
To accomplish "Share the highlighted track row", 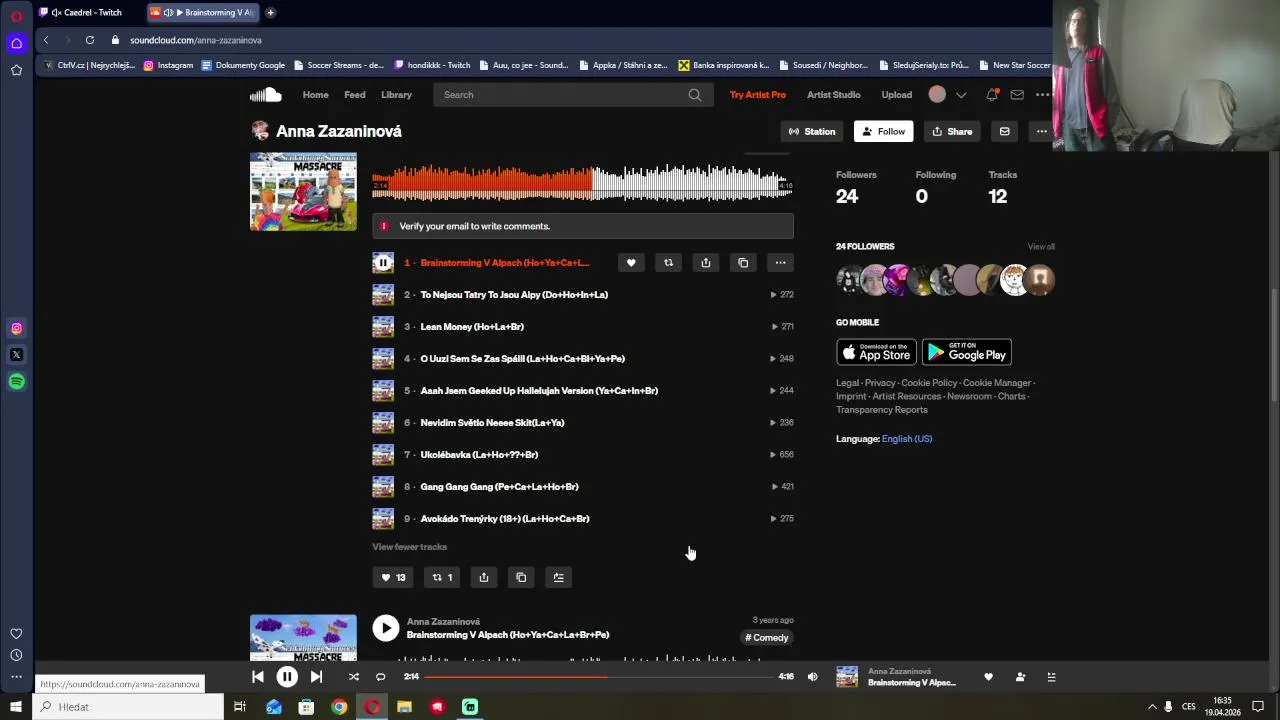I will tap(706, 263).
